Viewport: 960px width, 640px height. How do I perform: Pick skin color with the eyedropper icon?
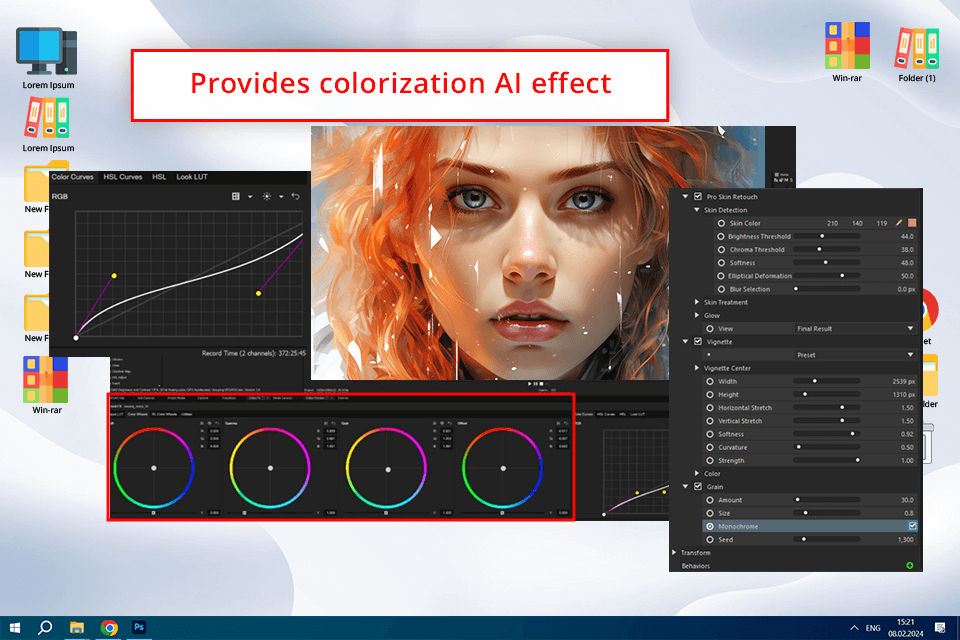tap(899, 223)
